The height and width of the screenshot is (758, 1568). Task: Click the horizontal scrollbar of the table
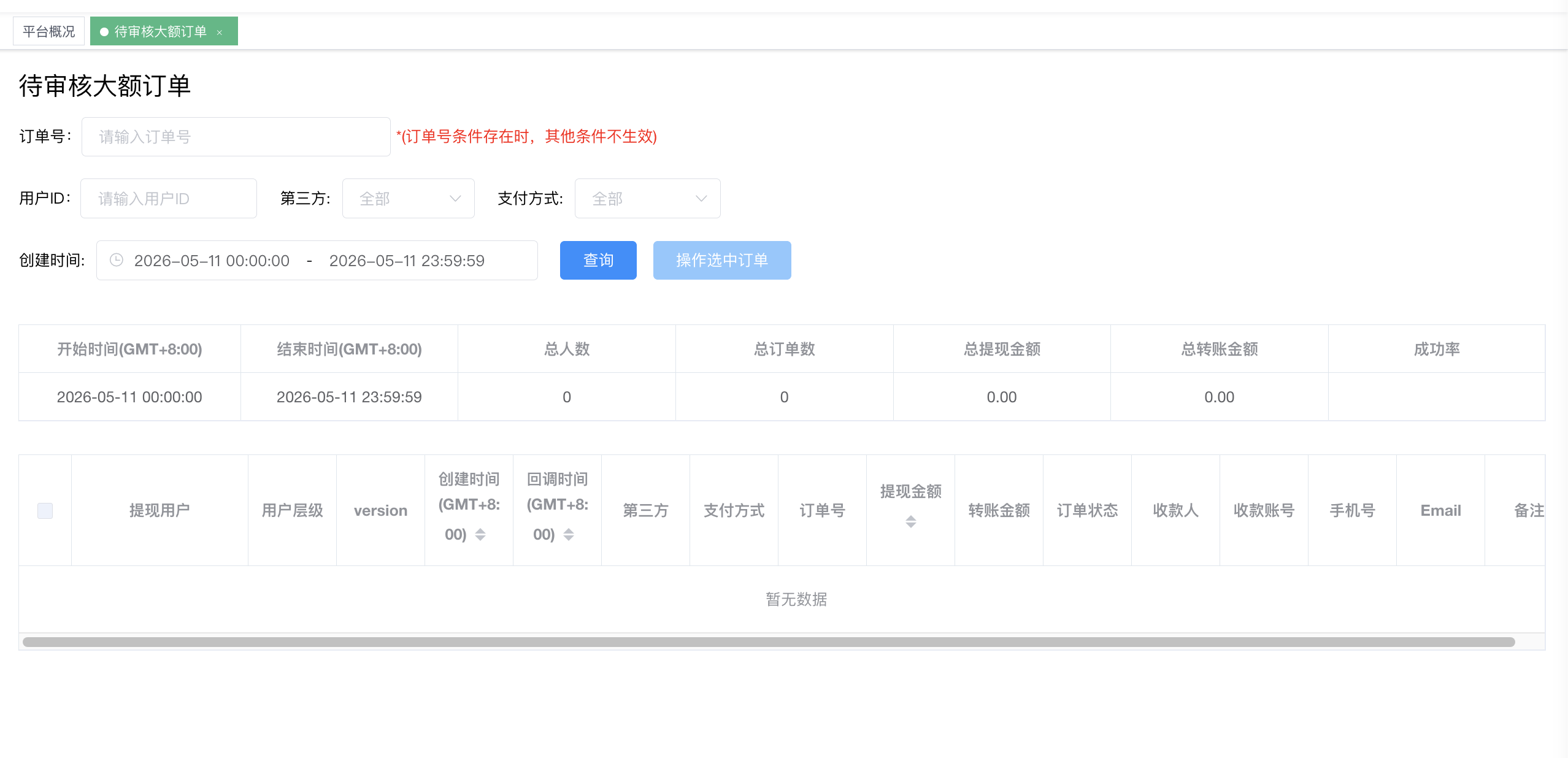[x=769, y=642]
